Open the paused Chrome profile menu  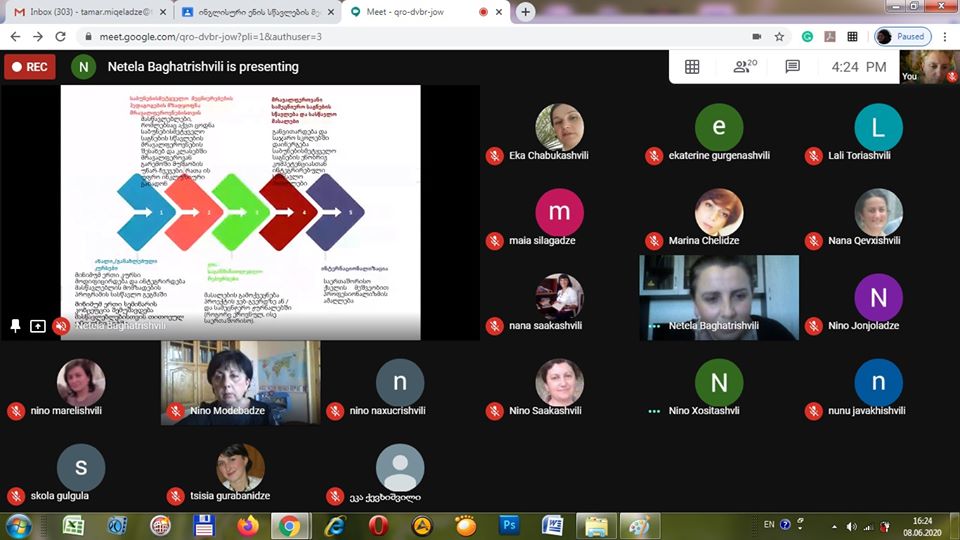click(903, 36)
